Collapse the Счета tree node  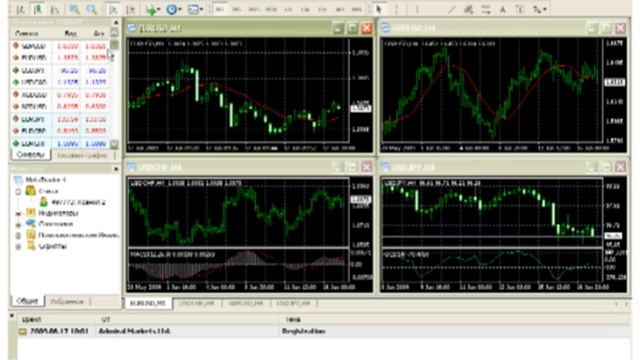18,191
